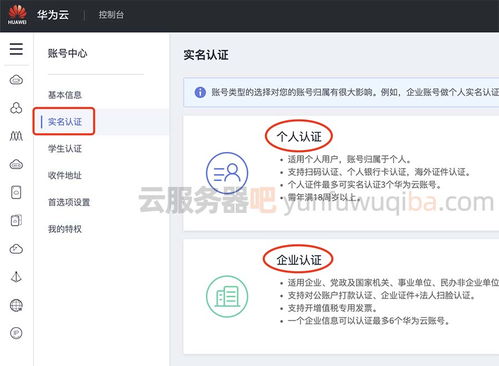Select 实名认证 in account menu

65,122
